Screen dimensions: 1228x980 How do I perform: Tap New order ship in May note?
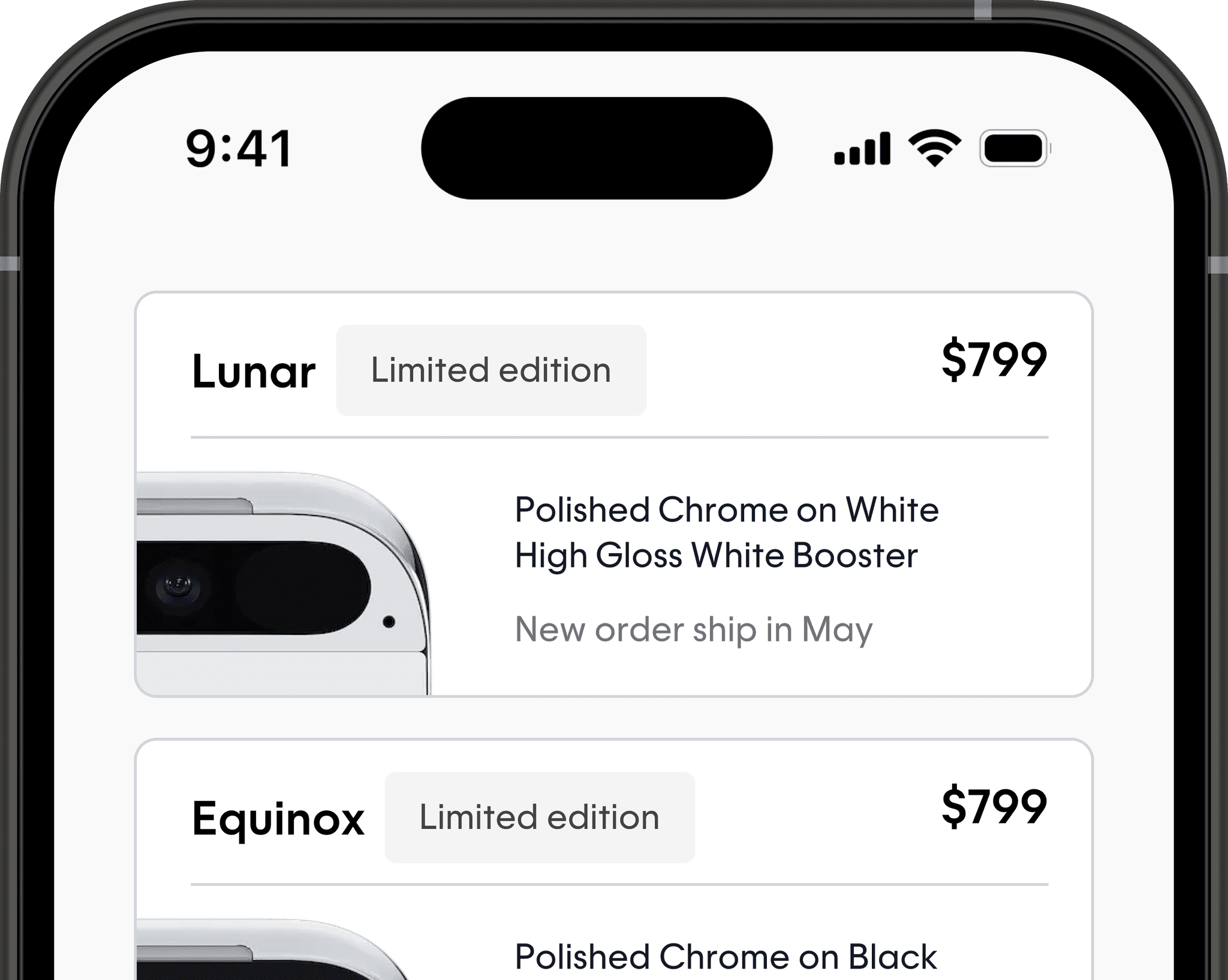(x=694, y=631)
